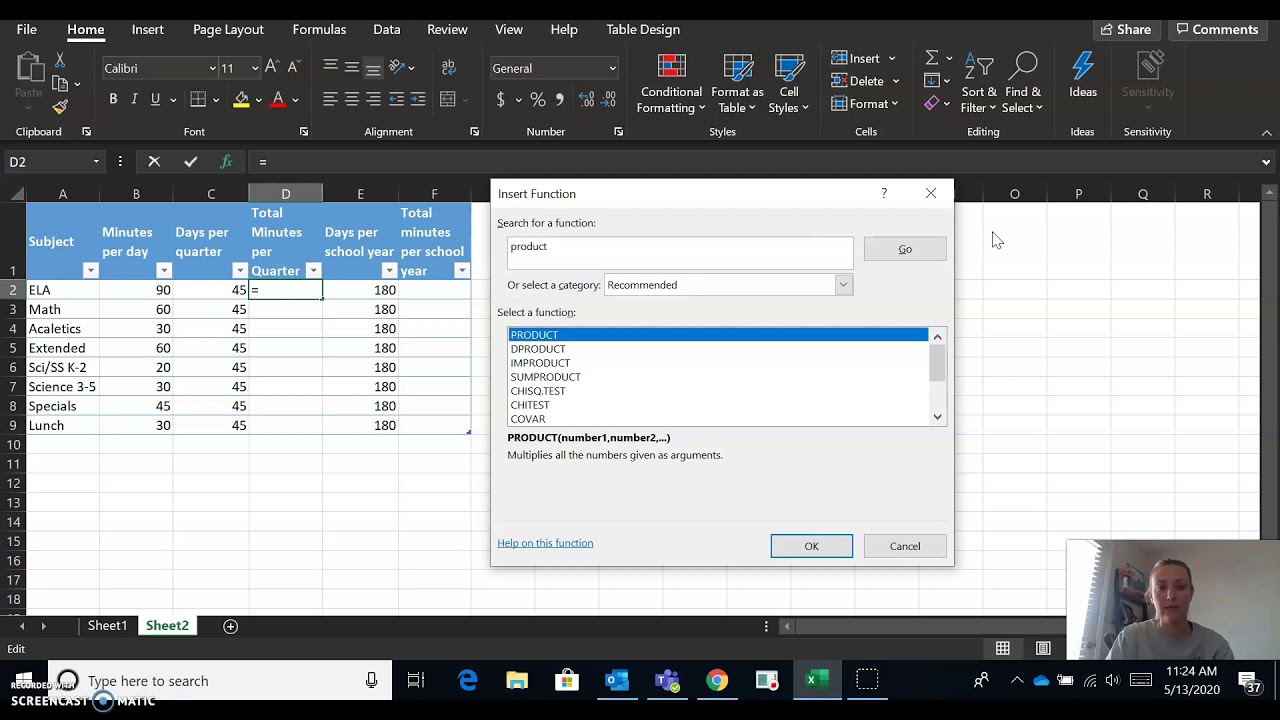This screenshot has width=1280, height=720.
Task: Cancel the formula bar entry with X
Action: (x=154, y=161)
